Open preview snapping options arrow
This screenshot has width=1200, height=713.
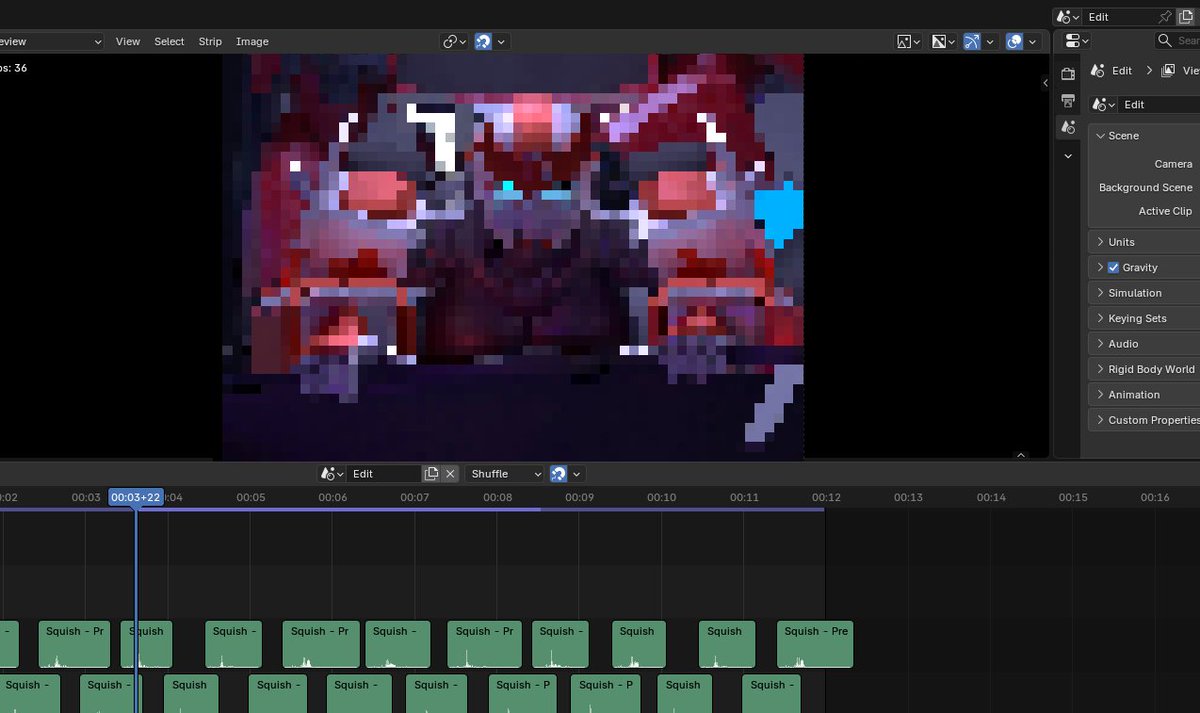tap(501, 42)
